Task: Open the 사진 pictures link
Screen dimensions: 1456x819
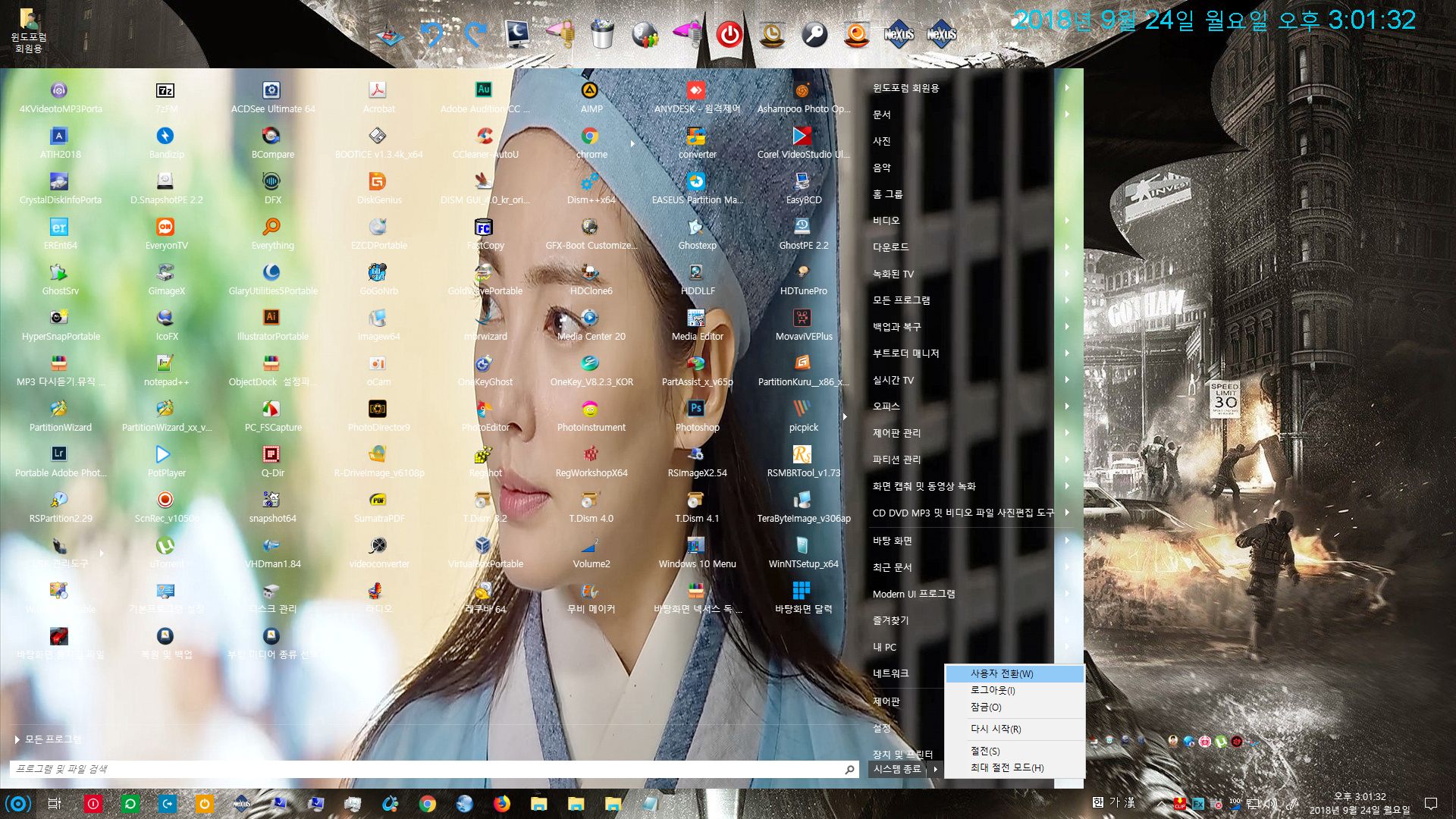Action: [x=881, y=141]
